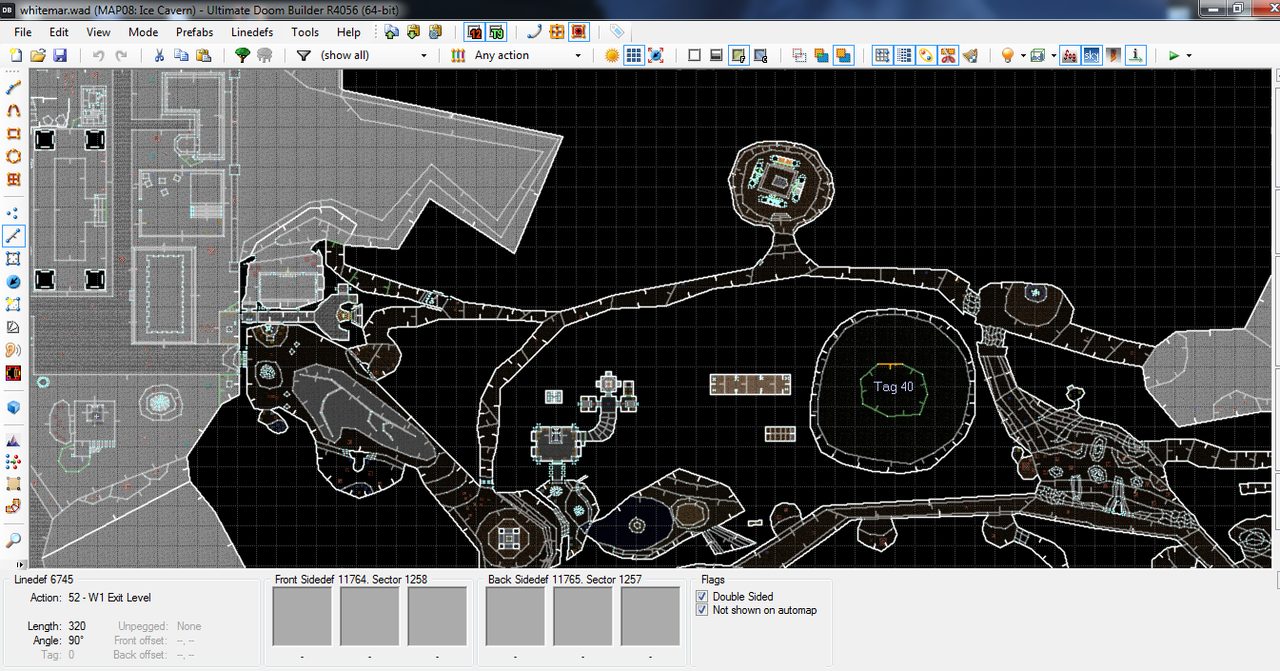The image size is (1280, 671).
Task: Click the broom cleanup icon
Action: point(970,55)
